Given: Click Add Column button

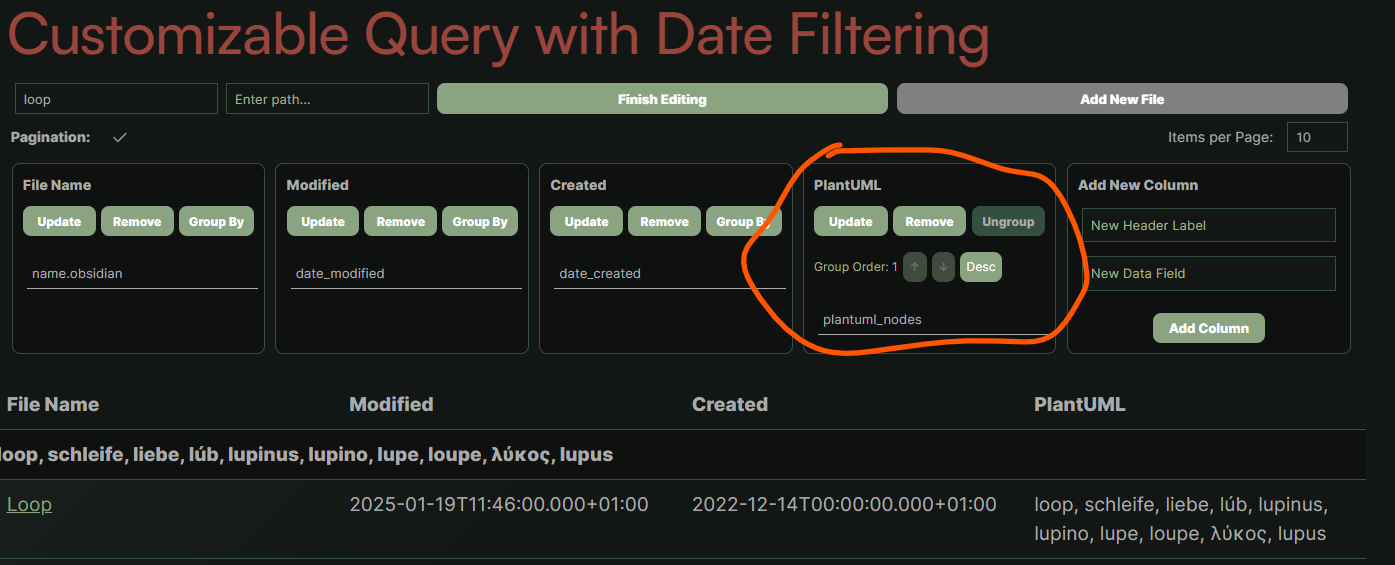Looking at the screenshot, I should pyautogui.click(x=1208, y=328).
